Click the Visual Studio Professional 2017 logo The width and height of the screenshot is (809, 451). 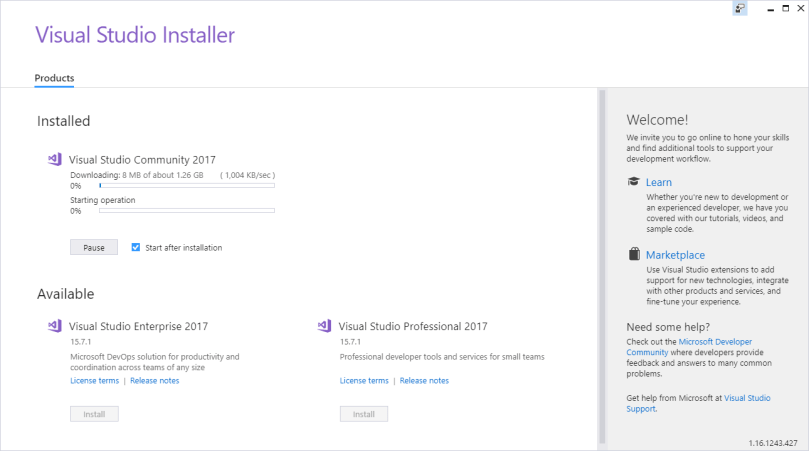[x=324, y=326]
